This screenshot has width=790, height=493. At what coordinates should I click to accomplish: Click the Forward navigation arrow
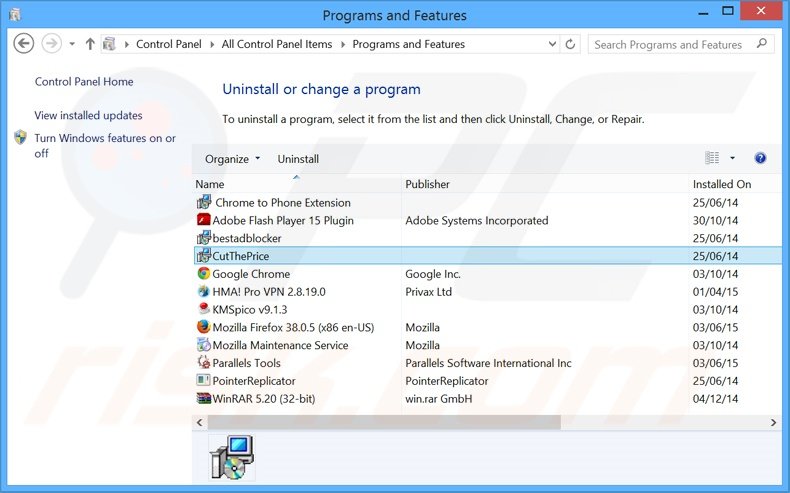pyautogui.click(x=51, y=44)
